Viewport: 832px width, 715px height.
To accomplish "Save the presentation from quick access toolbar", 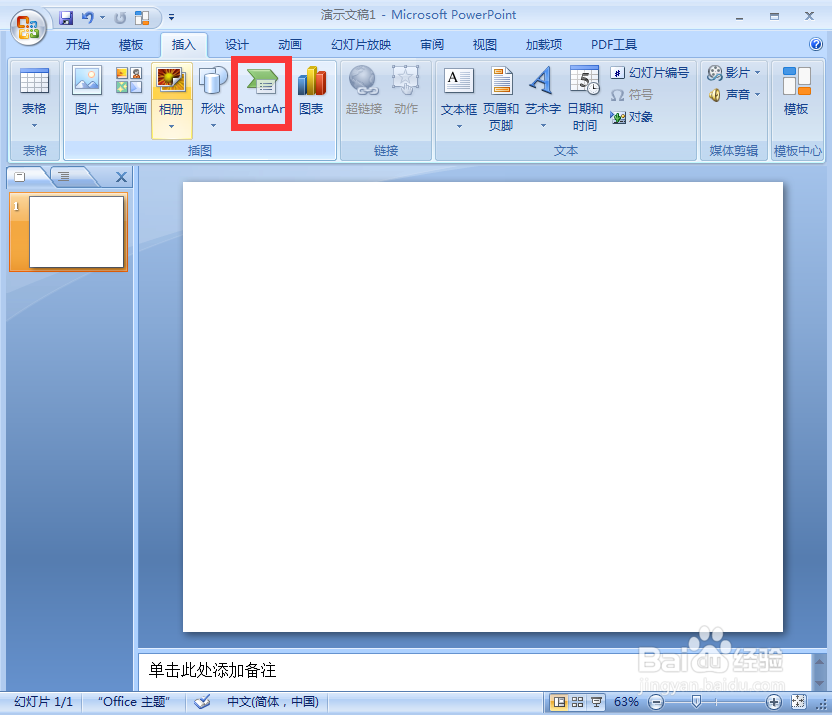I will click(x=66, y=18).
